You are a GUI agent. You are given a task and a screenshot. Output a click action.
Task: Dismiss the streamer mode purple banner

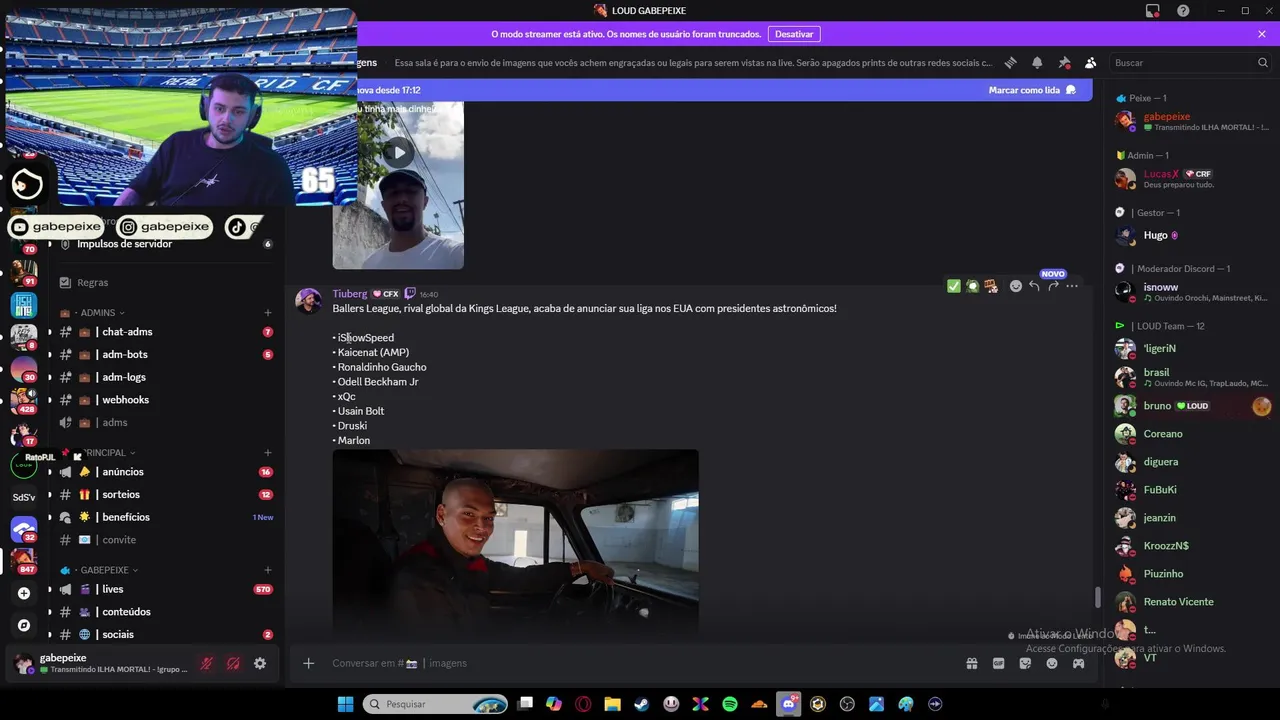click(1262, 34)
